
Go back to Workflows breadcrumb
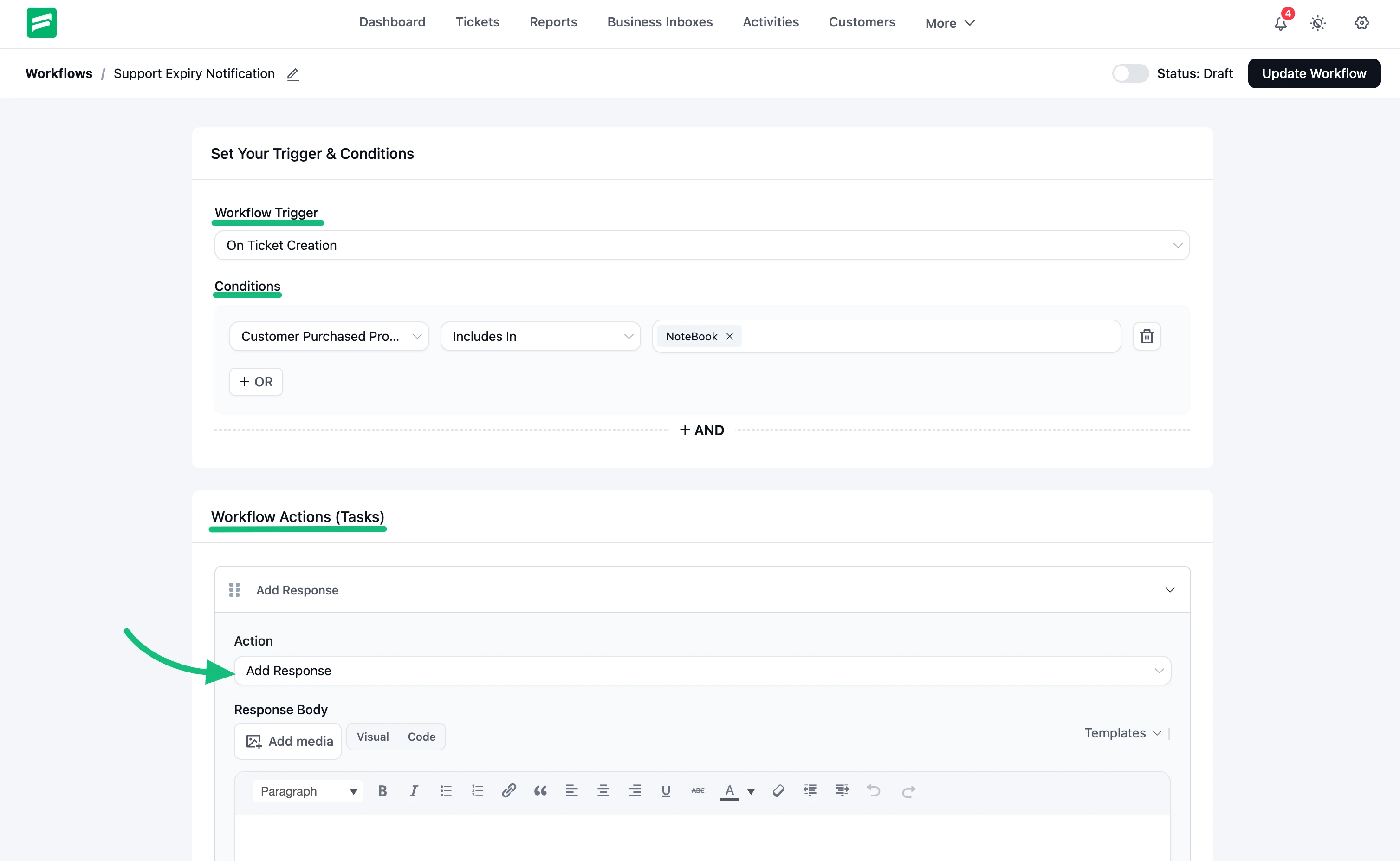point(58,73)
